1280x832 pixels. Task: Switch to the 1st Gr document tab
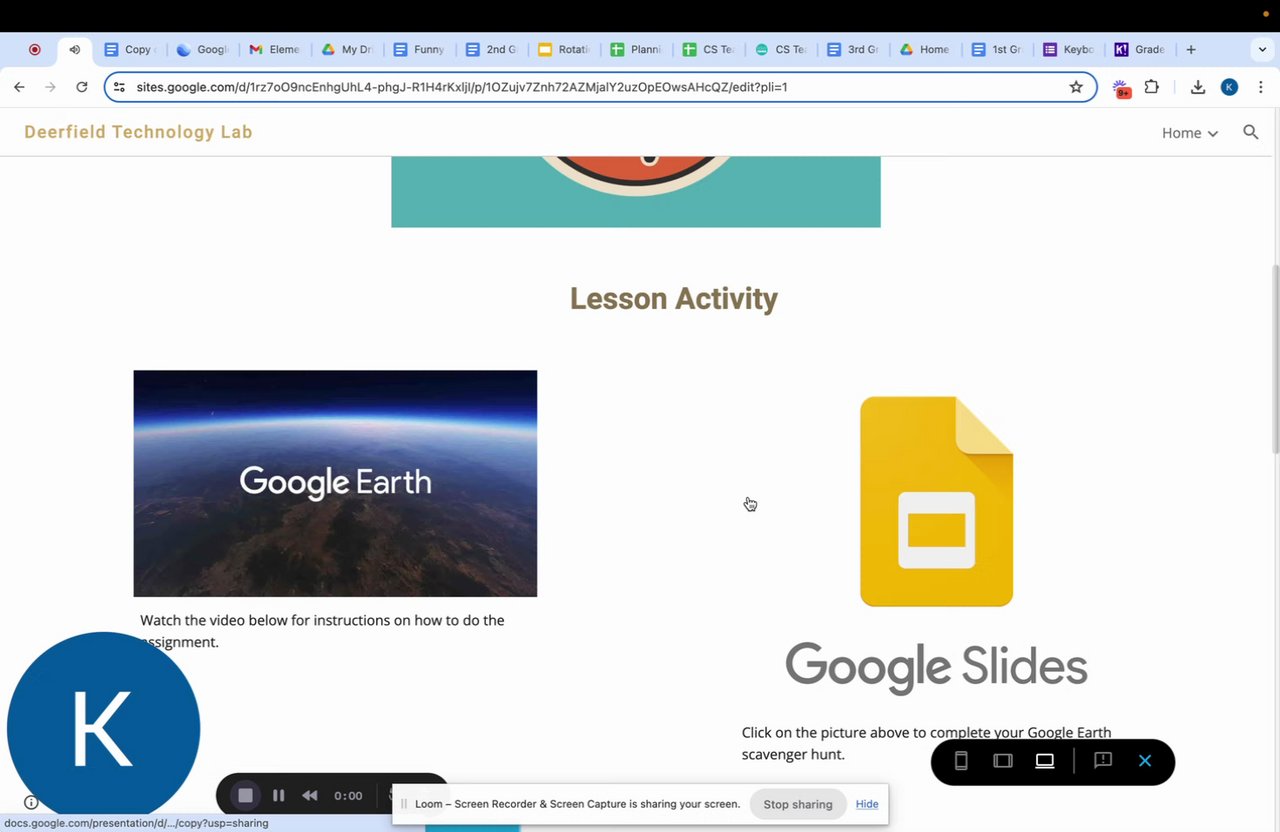(997, 49)
